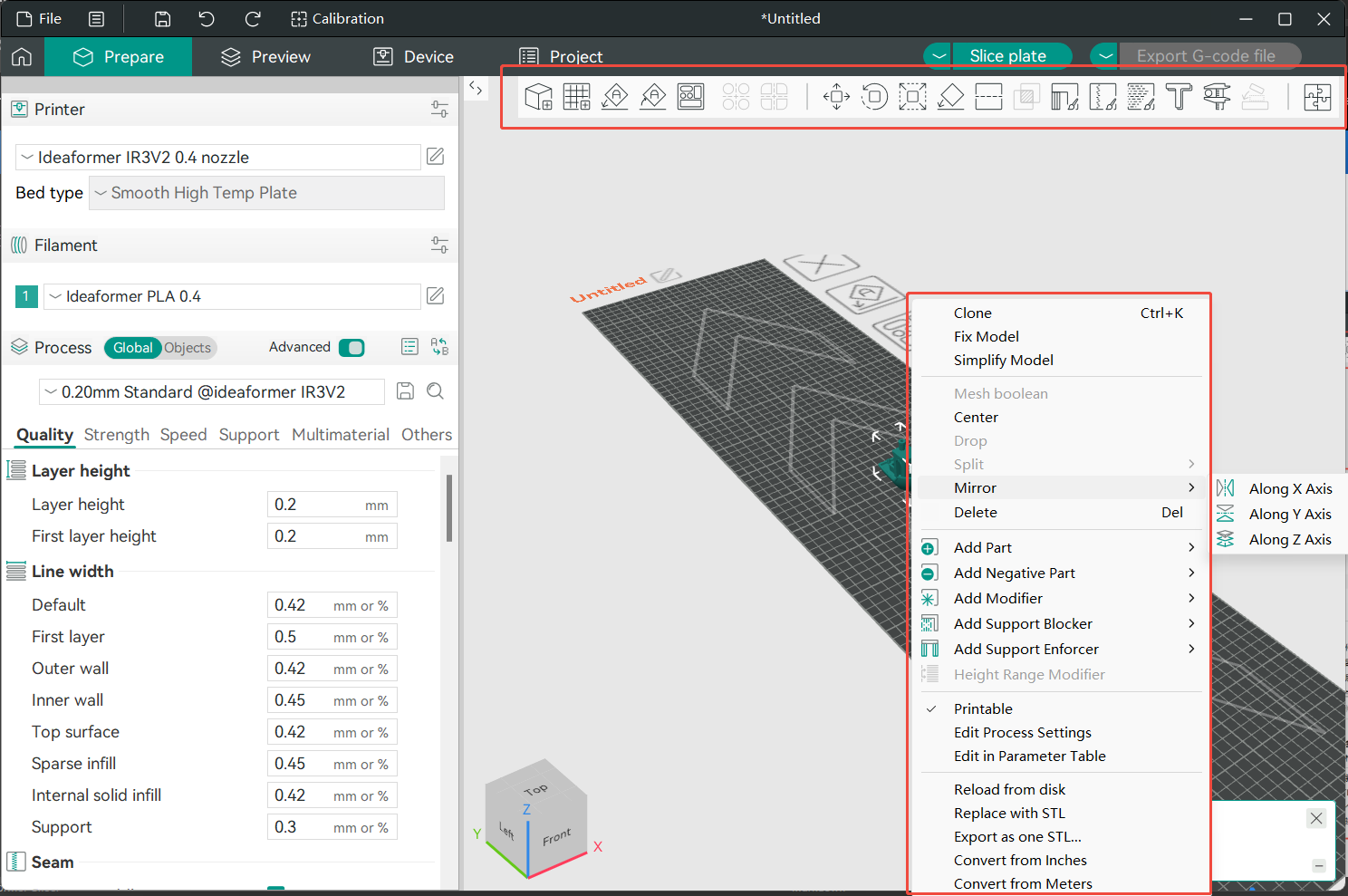Click the compare presets icon
This screenshot has width=1348, height=896.
439,347
